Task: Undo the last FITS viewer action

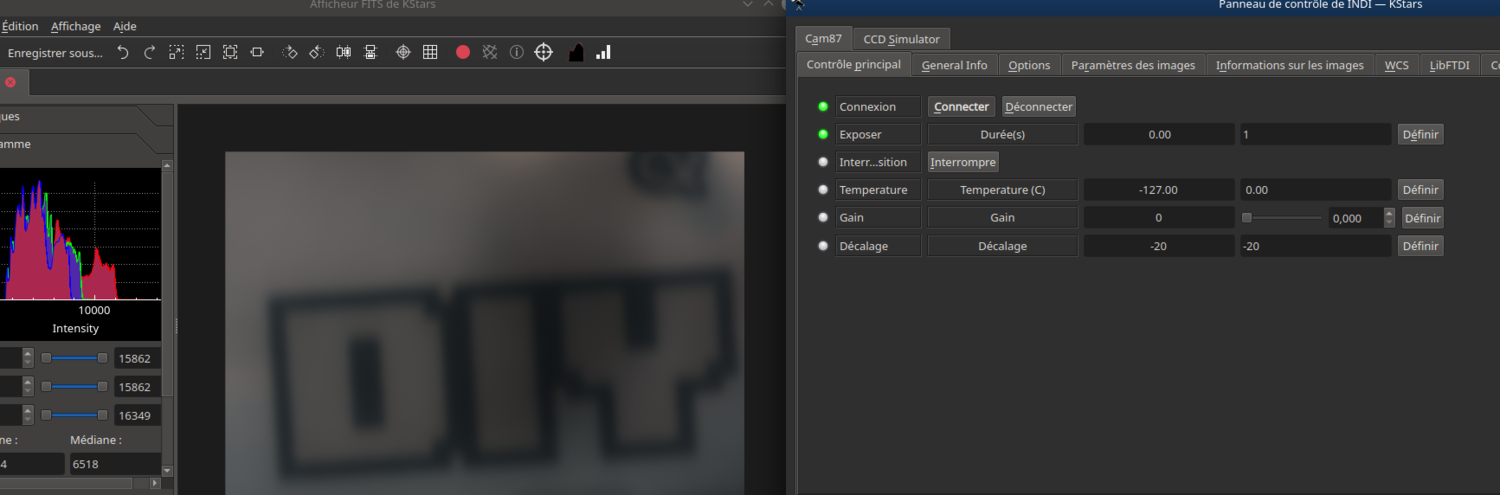Action: click(123, 52)
